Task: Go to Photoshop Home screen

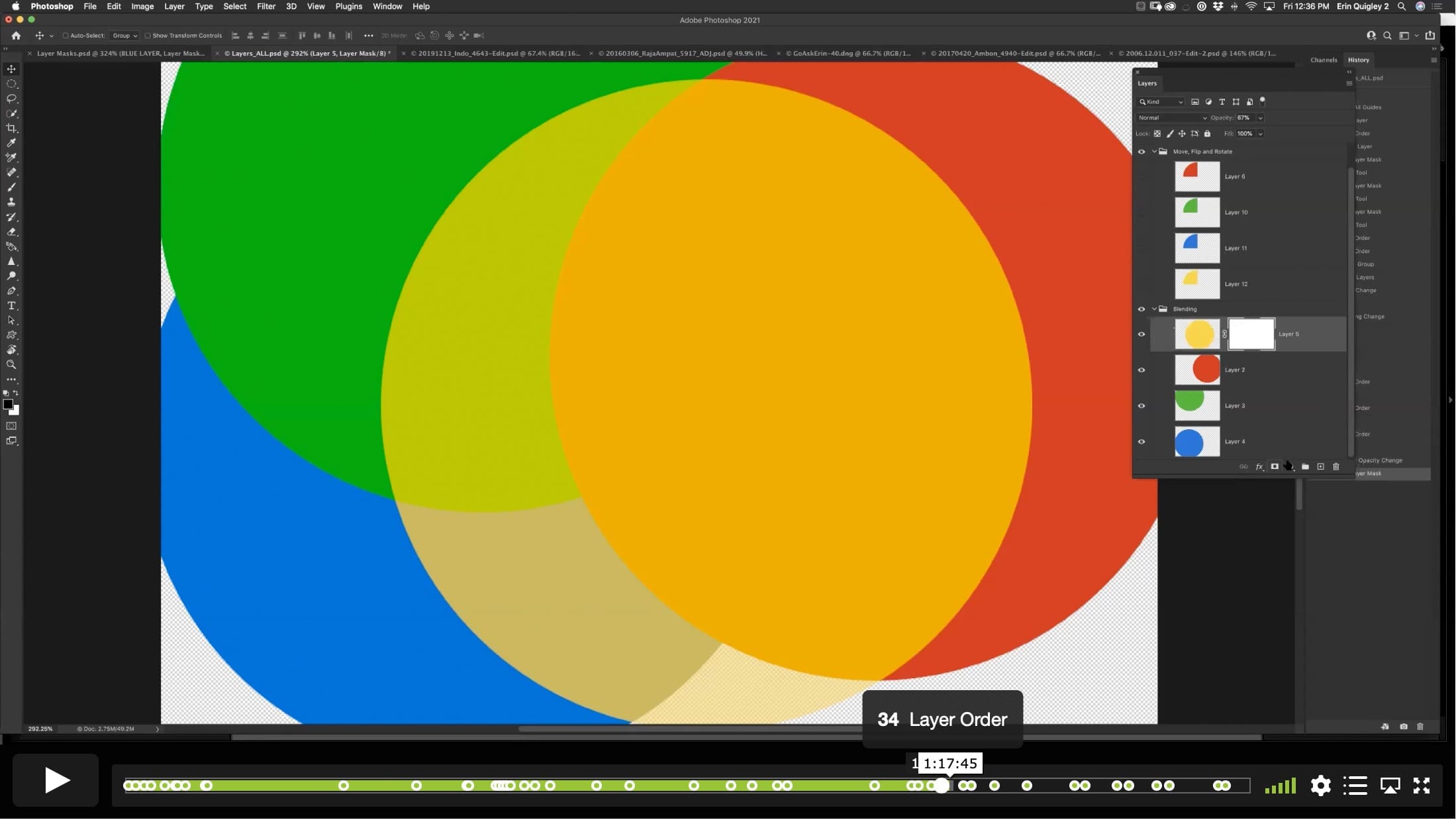Action: click(16, 36)
